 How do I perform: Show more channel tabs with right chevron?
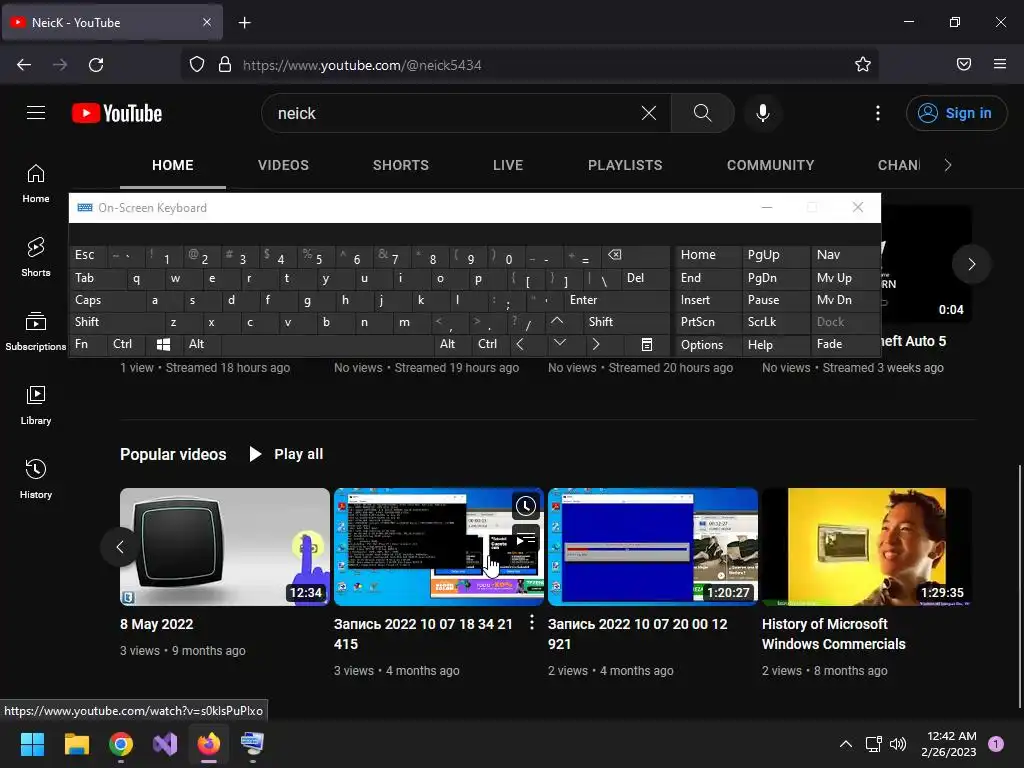pos(948,165)
